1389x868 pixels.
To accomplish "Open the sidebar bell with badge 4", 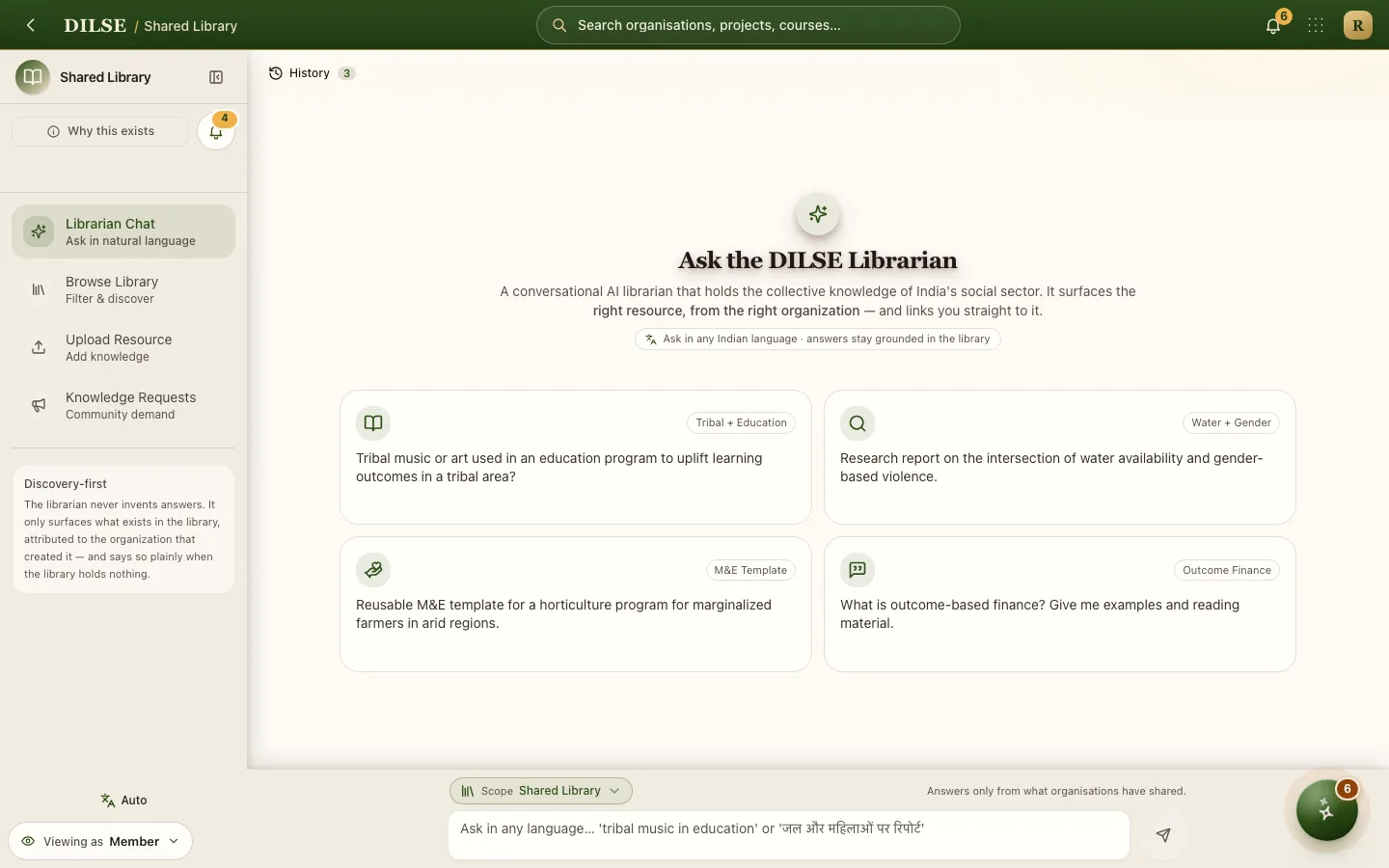I will (x=216, y=131).
